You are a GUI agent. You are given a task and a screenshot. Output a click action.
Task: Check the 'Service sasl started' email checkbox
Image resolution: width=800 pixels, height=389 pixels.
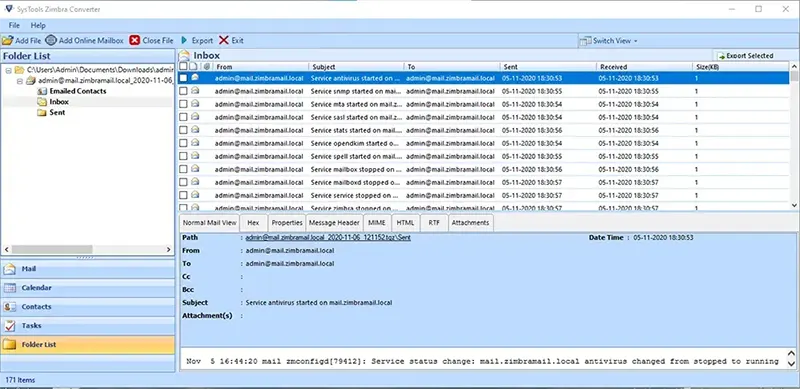[183, 117]
